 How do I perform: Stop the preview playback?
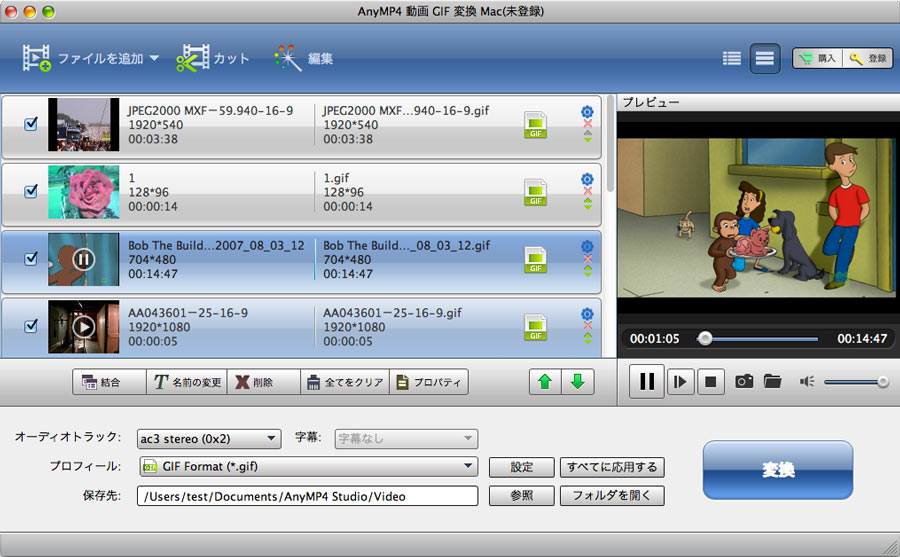click(710, 381)
